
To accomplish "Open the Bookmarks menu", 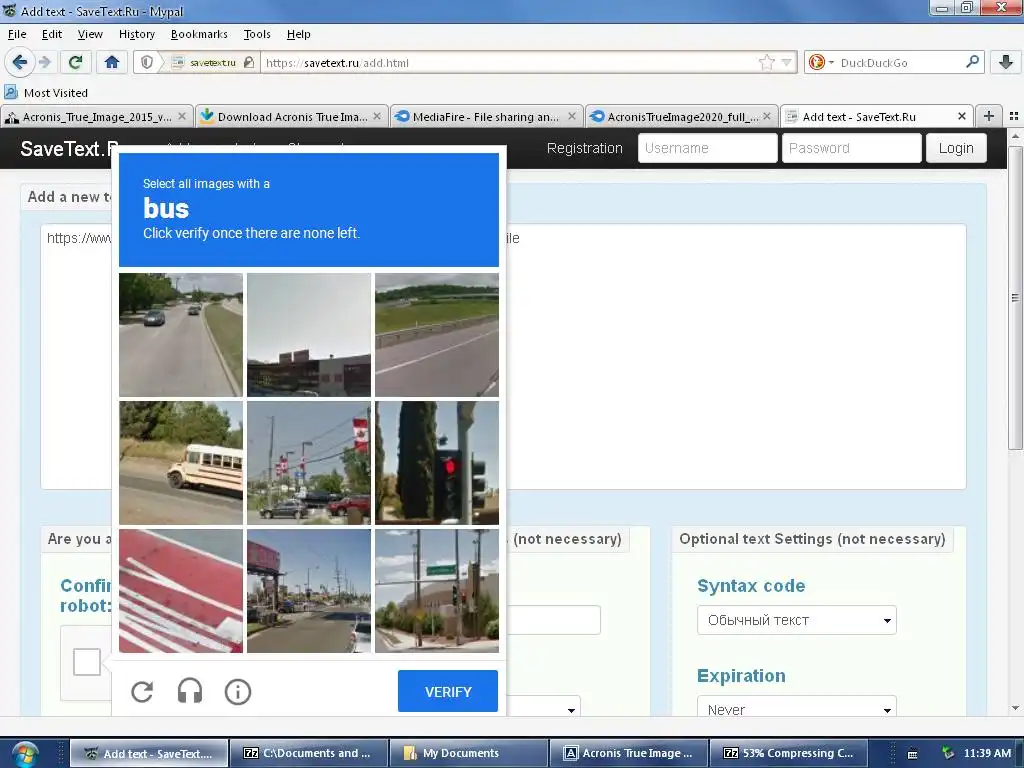I will [x=199, y=34].
